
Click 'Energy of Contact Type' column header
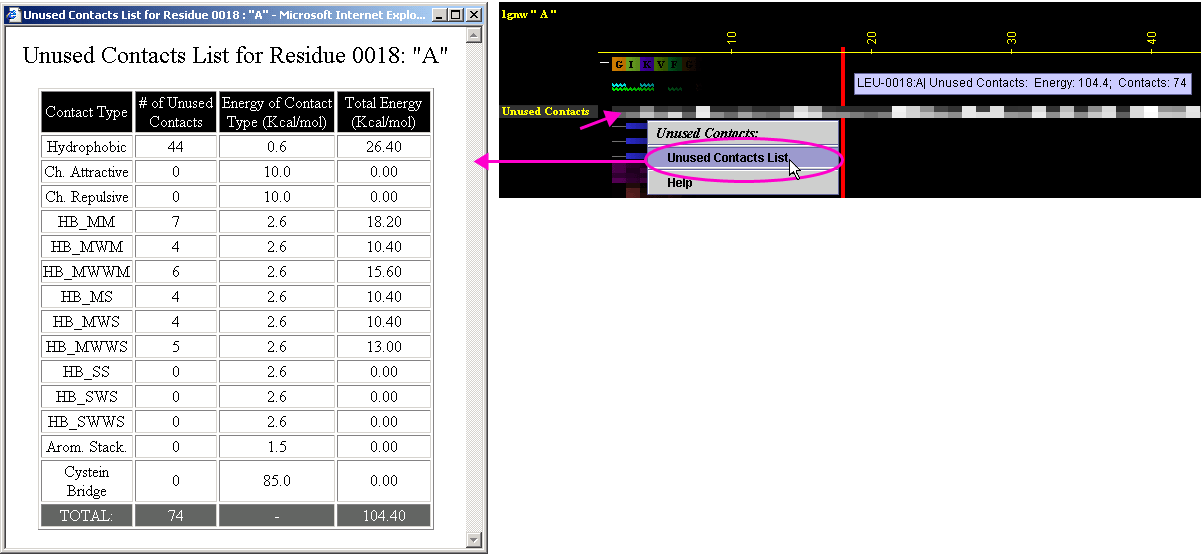tap(277, 112)
